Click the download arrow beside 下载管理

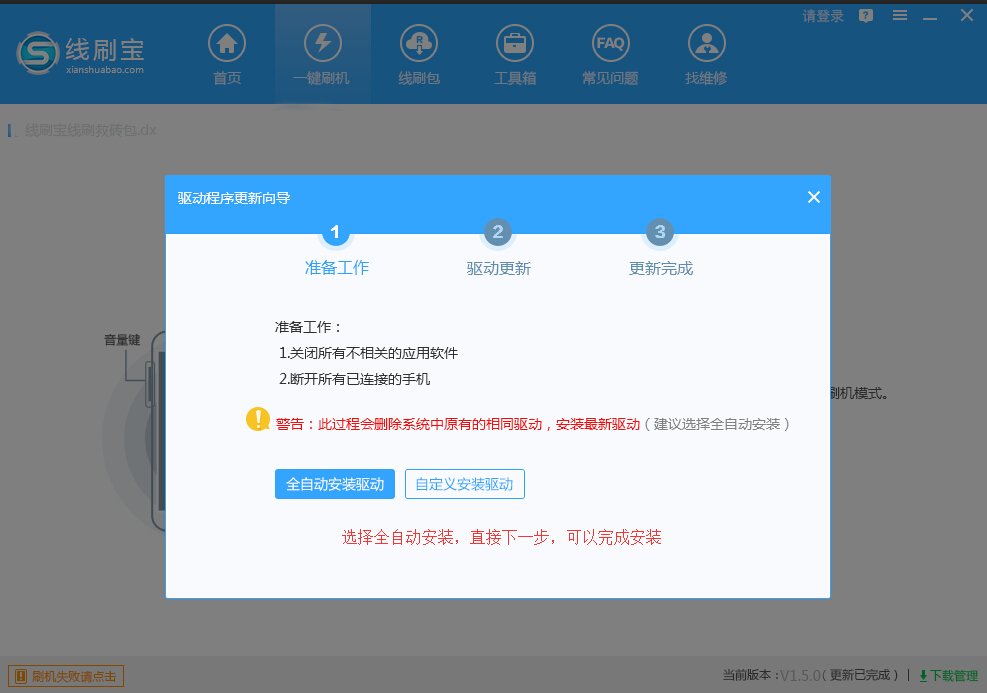click(921, 676)
